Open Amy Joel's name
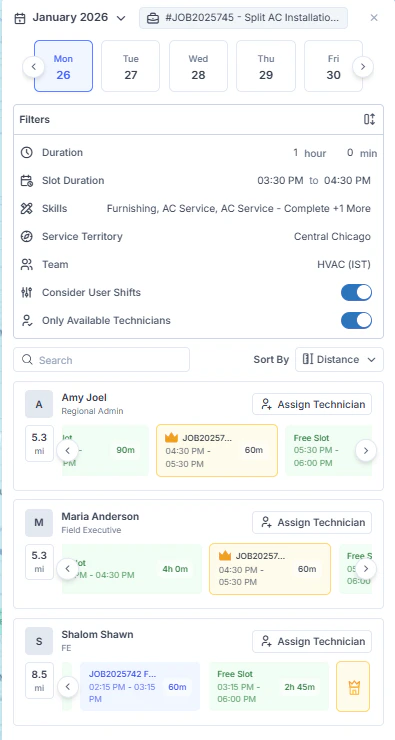Viewport: 395px width, 740px height. pyautogui.click(x=84, y=397)
